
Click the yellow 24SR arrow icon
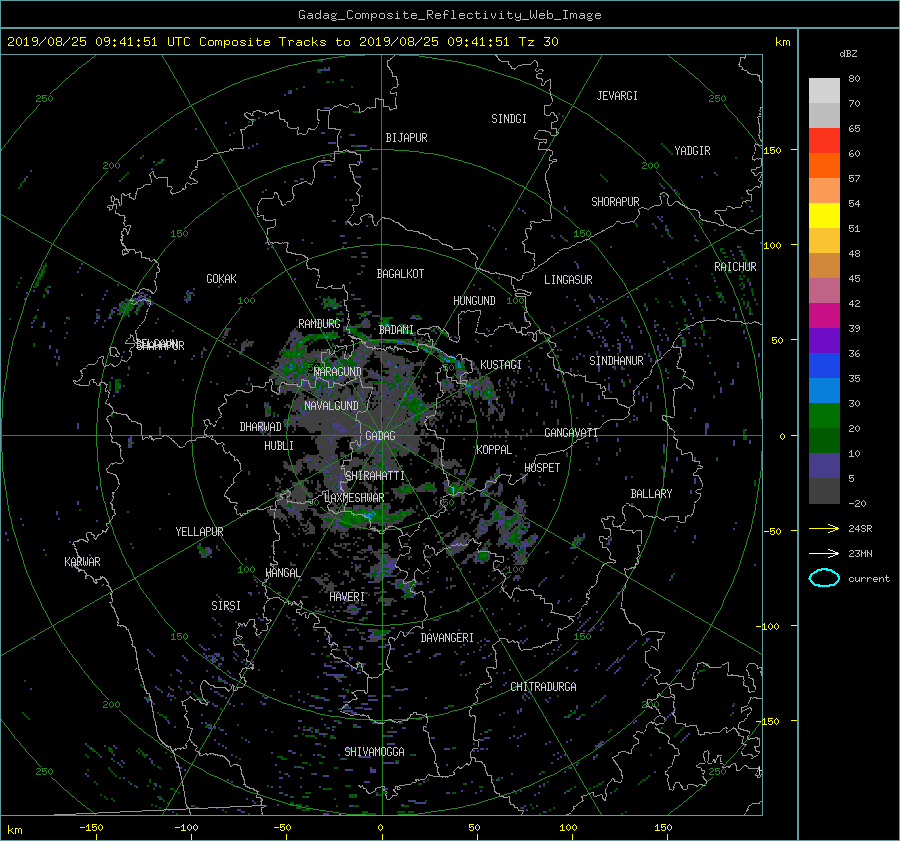pyautogui.click(x=824, y=528)
